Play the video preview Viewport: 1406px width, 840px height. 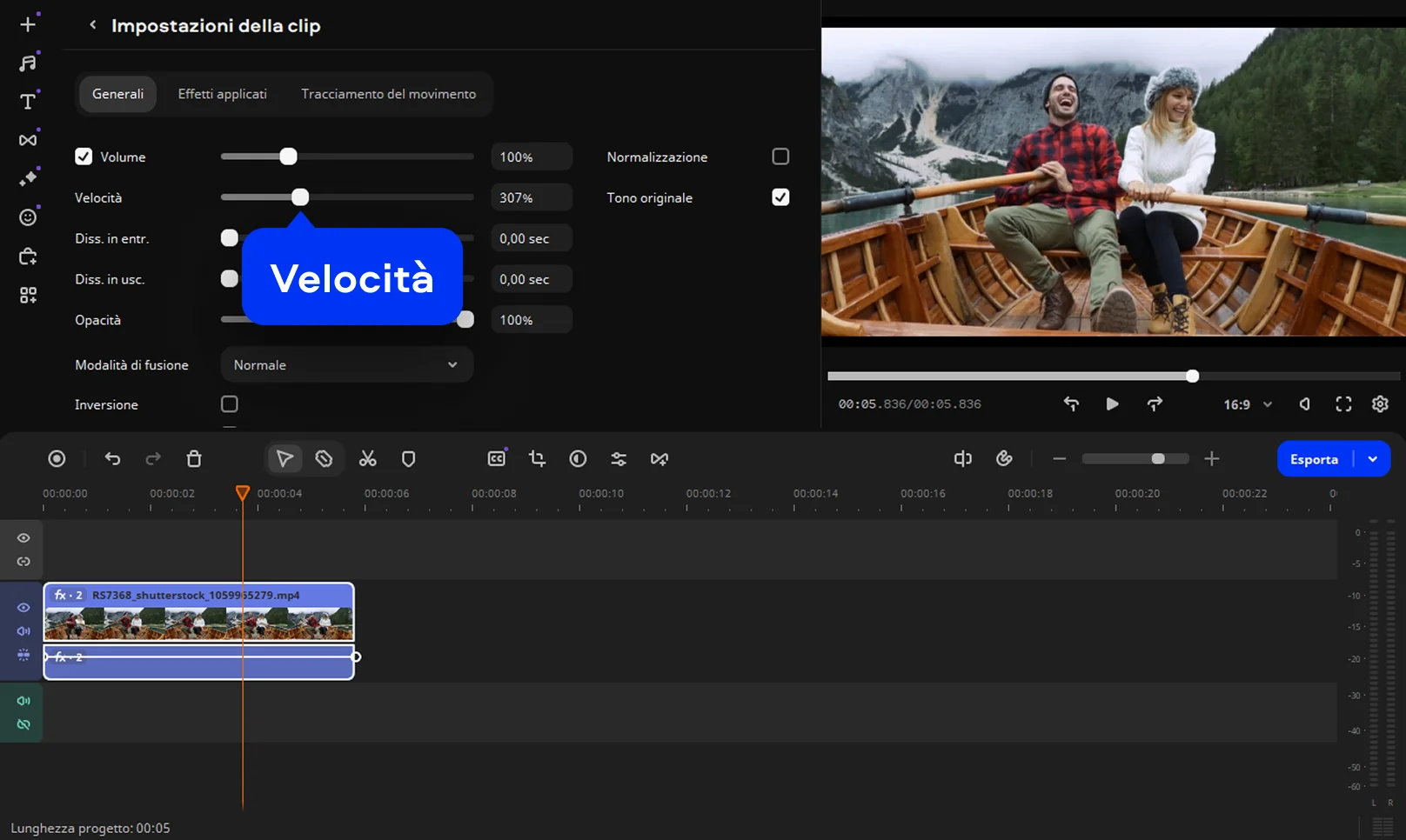(1112, 404)
